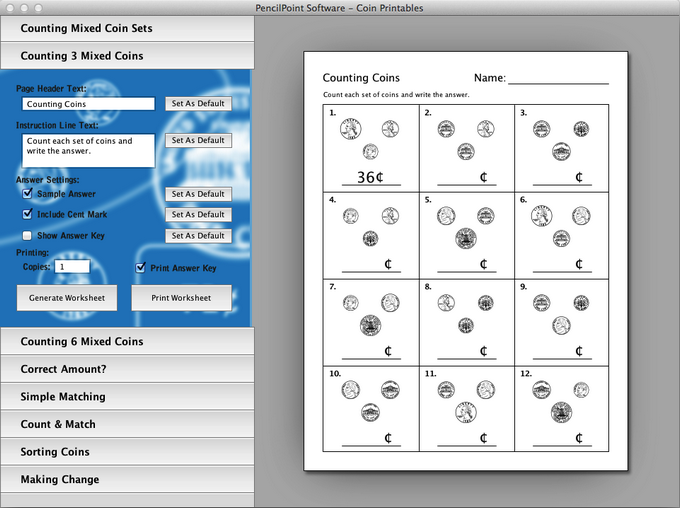Enable the Show Answer Key checkbox
Image resolution: width=680 pixels, height=508 pixels.
coord(28,236)
